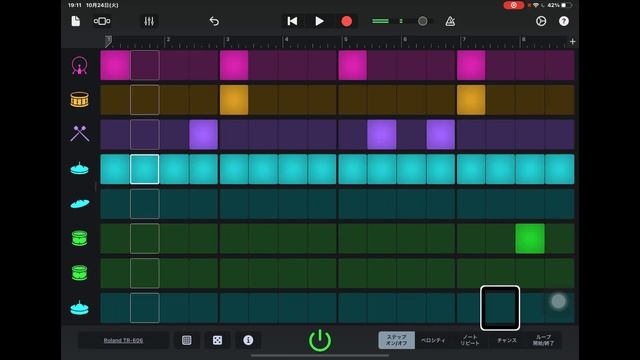
Task: Switch to the チャンス mode tab
Action: (507, 340)
